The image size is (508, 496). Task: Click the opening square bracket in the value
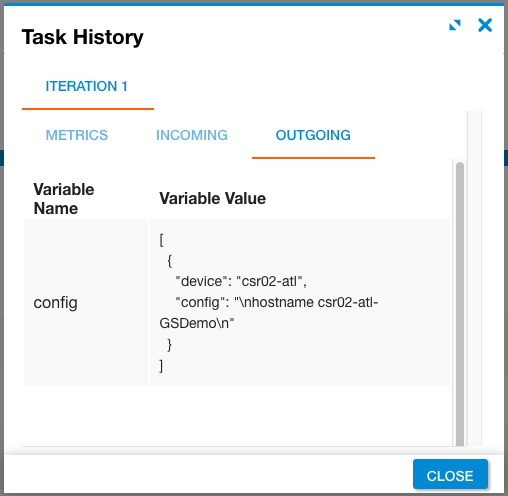click(x=161, y=240)
